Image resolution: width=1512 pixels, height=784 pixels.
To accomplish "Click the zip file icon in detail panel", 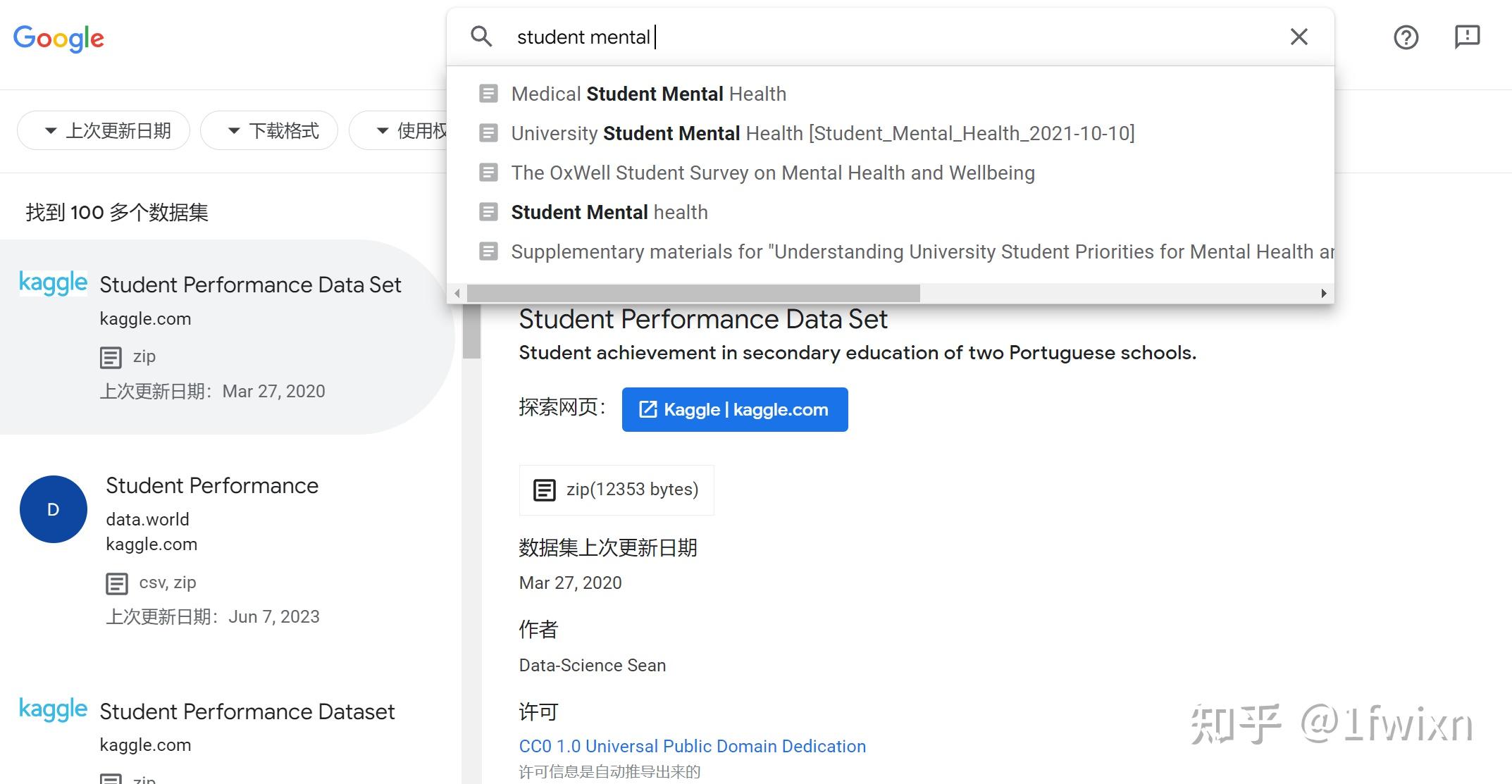I will coord(544,490).
